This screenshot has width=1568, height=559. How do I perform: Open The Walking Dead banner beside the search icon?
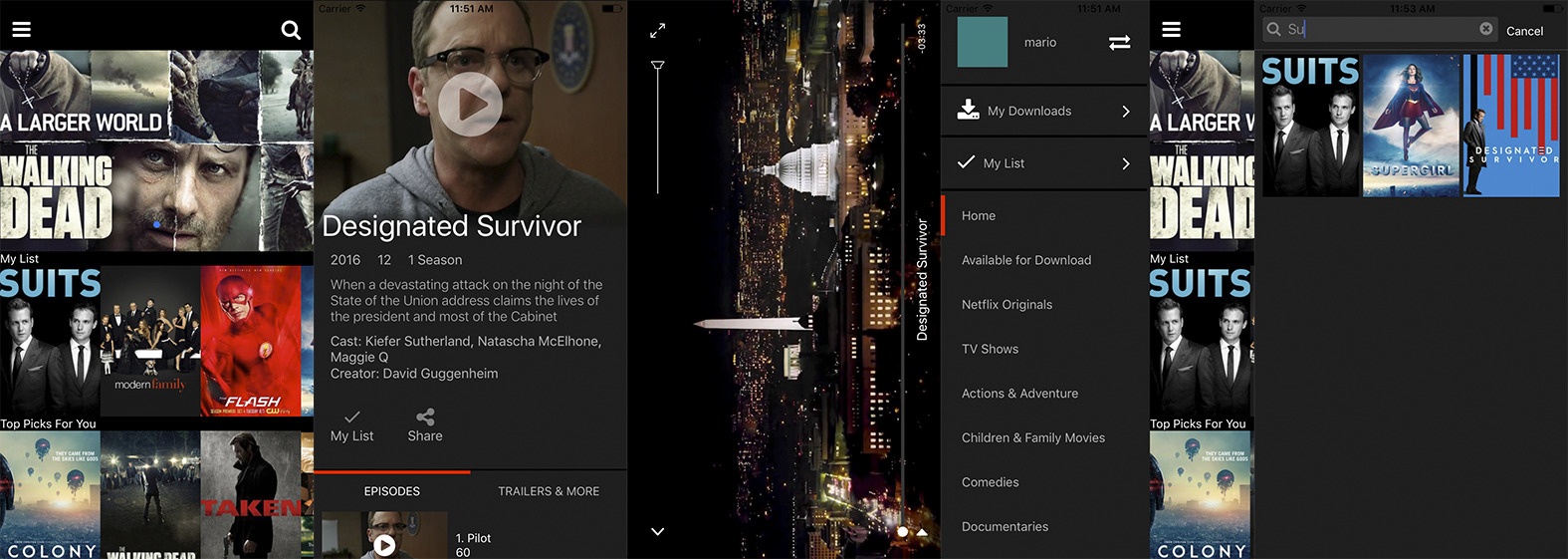156,150
